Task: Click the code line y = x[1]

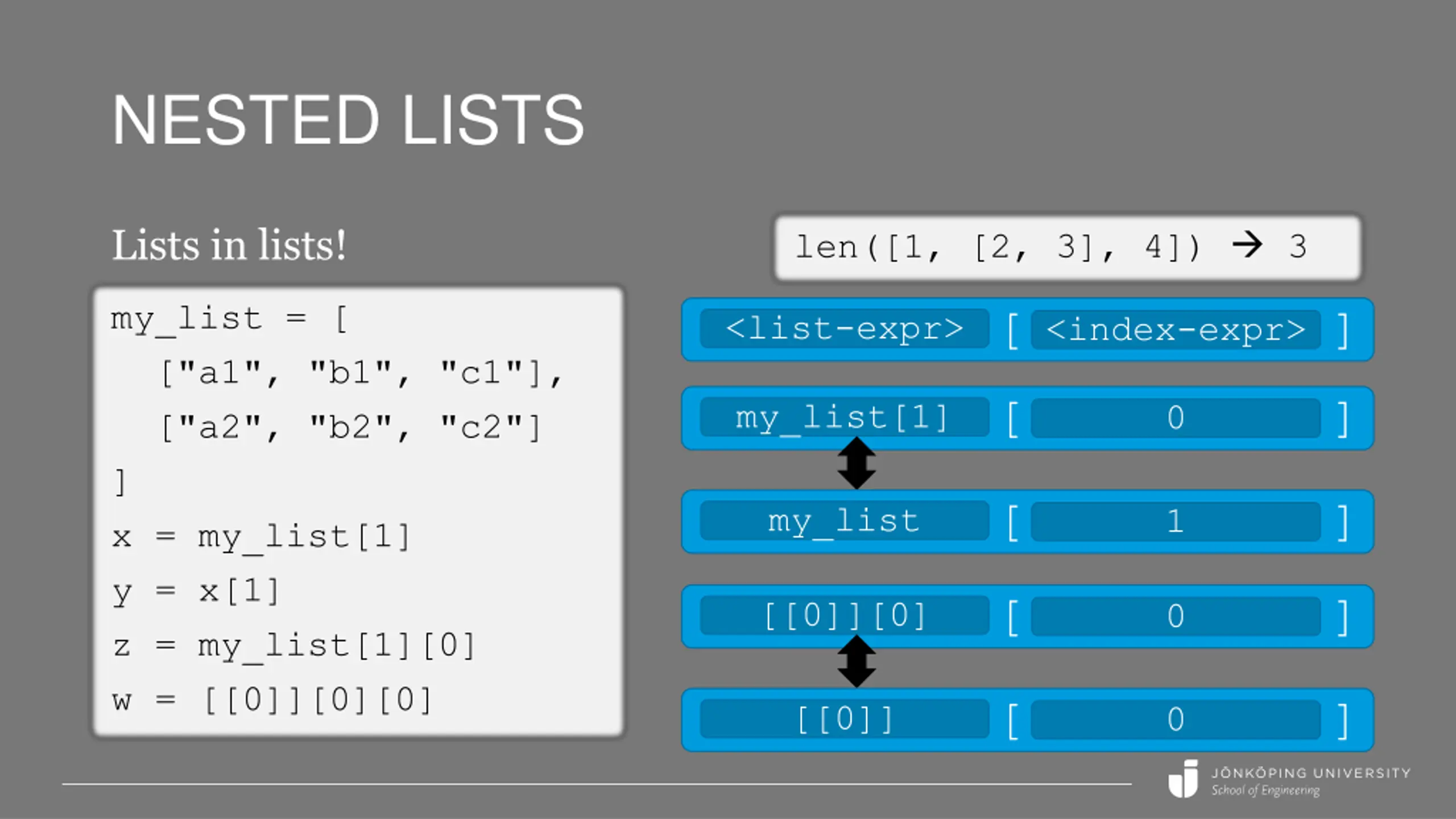Action: pos(196,591)
